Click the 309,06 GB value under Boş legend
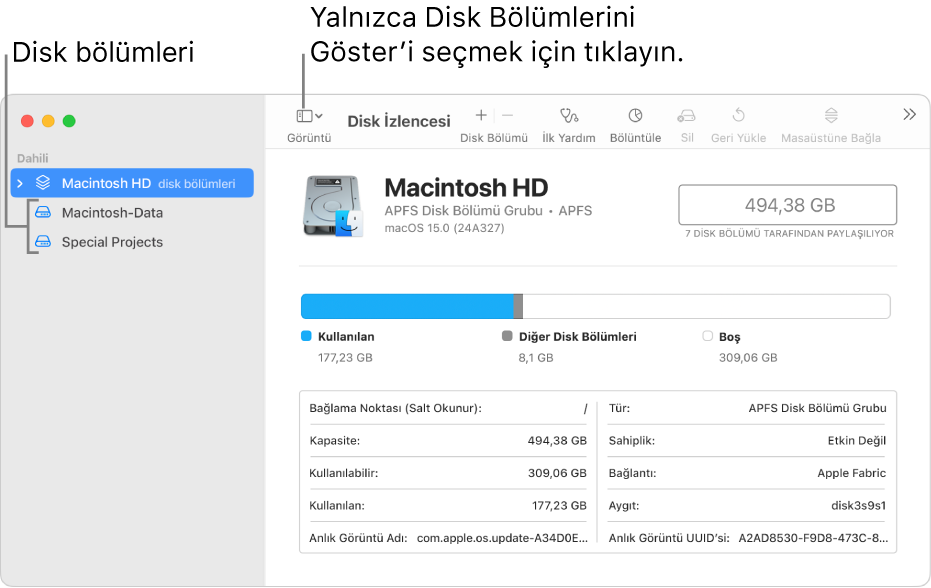 click(748, 358)
